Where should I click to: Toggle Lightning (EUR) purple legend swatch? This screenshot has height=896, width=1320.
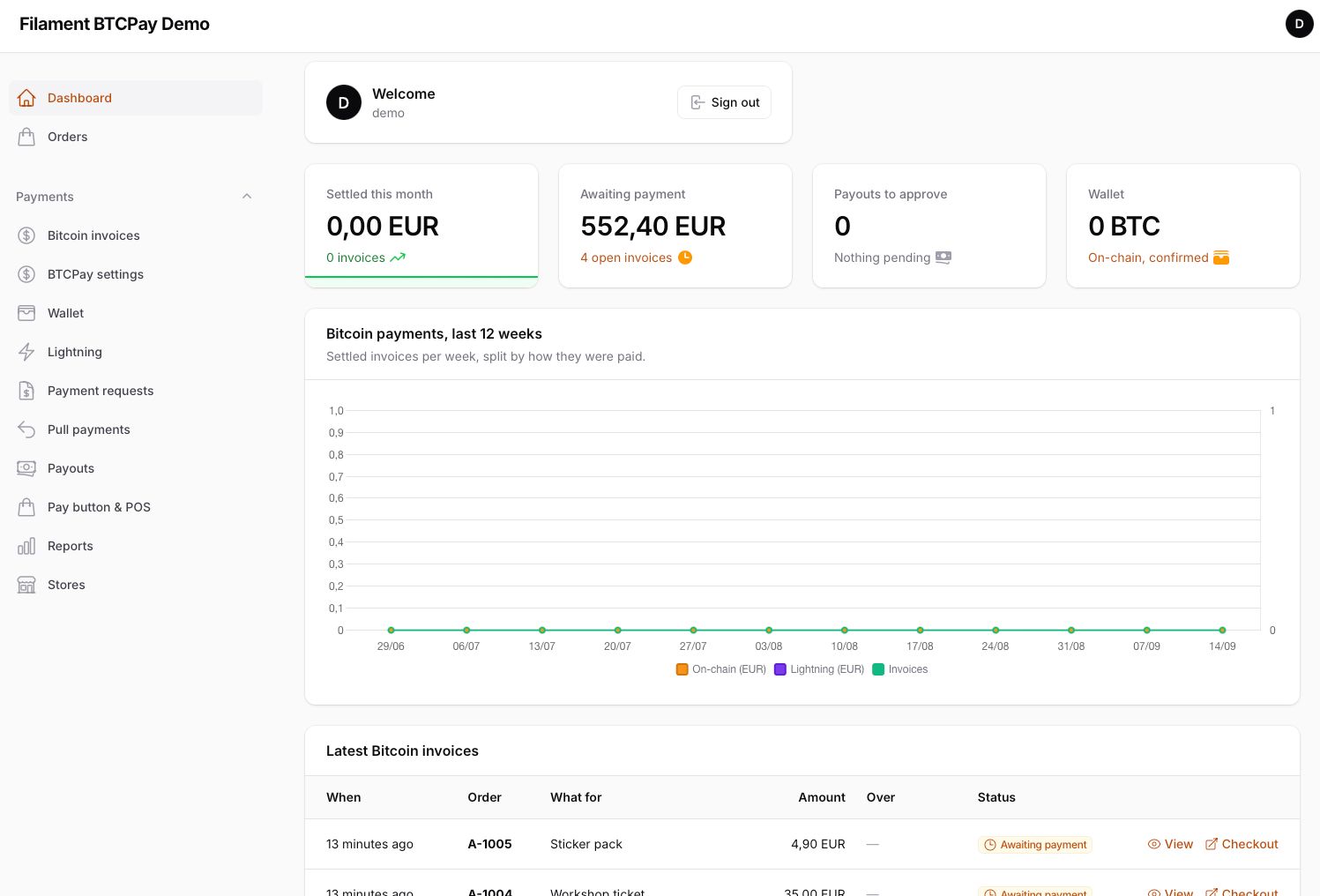779,669
